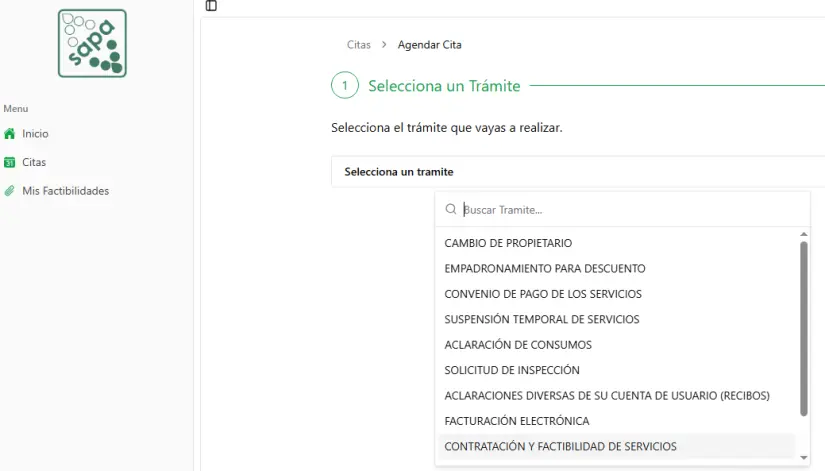825x471 pixels.
Task: Click the Selecciona un Trámite heading
Action: 444,86
